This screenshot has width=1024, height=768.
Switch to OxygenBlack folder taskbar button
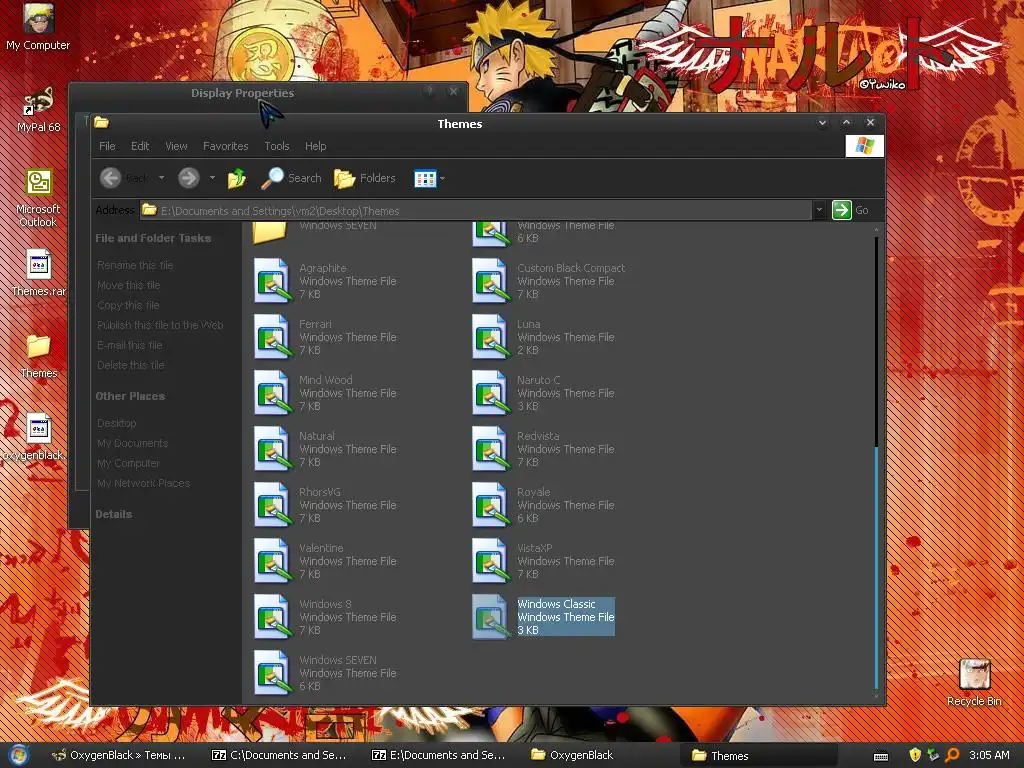tap(573, 755)
